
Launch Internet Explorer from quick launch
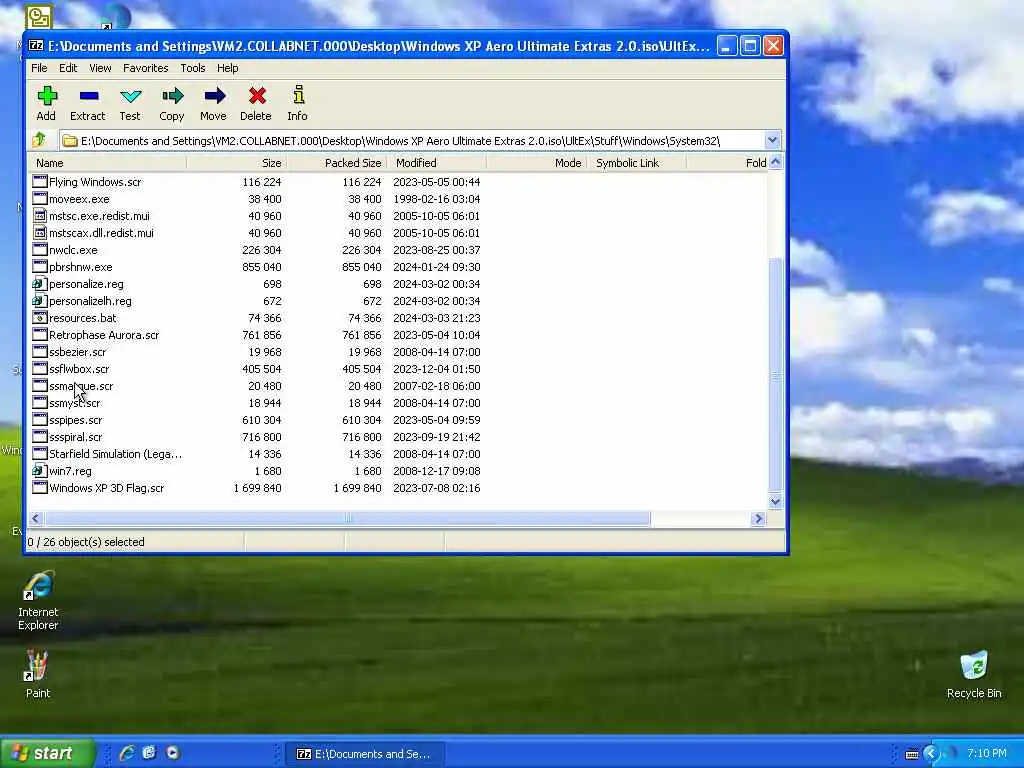[127, 753]
